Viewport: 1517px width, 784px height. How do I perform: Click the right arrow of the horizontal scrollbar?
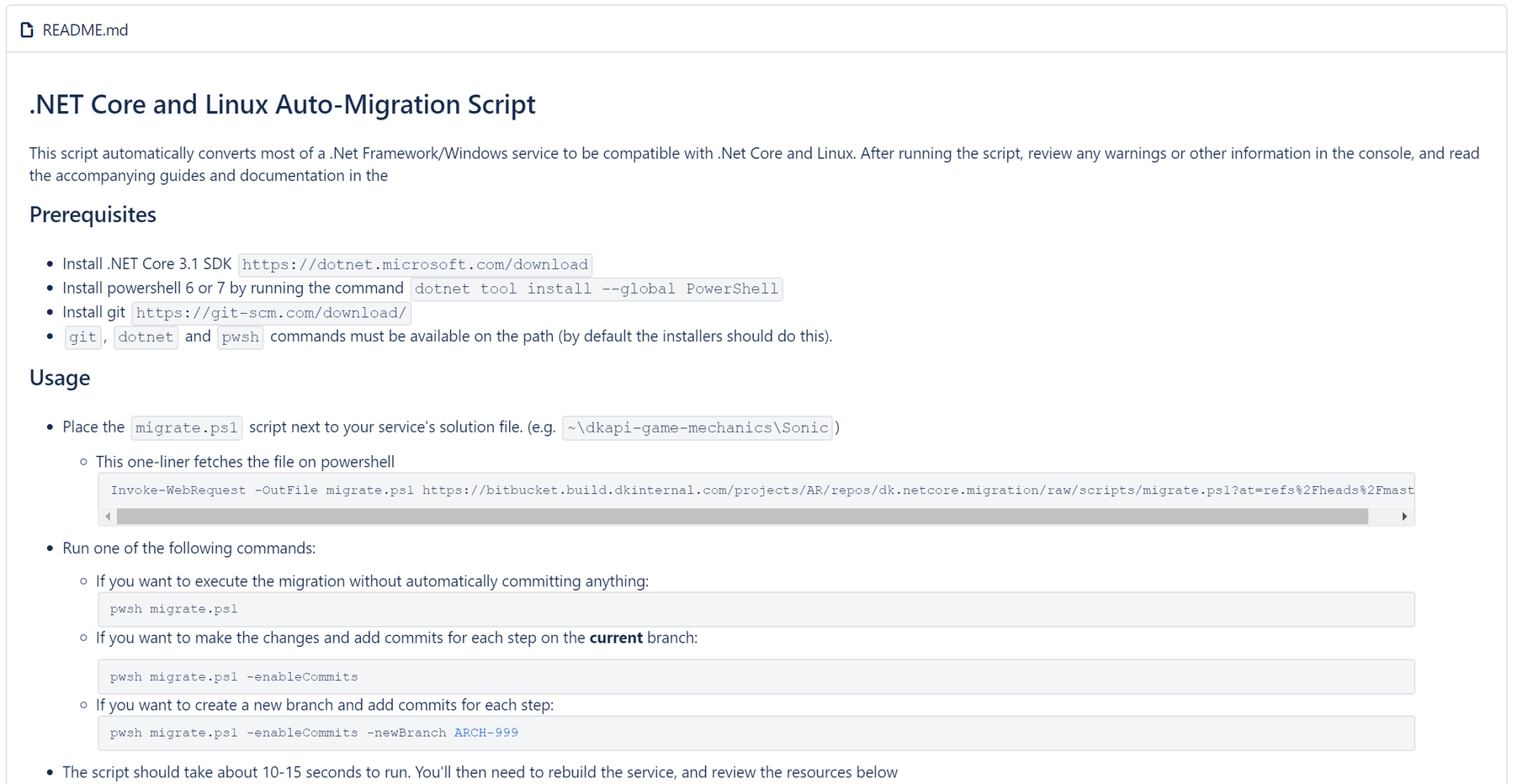(1406, 516)
